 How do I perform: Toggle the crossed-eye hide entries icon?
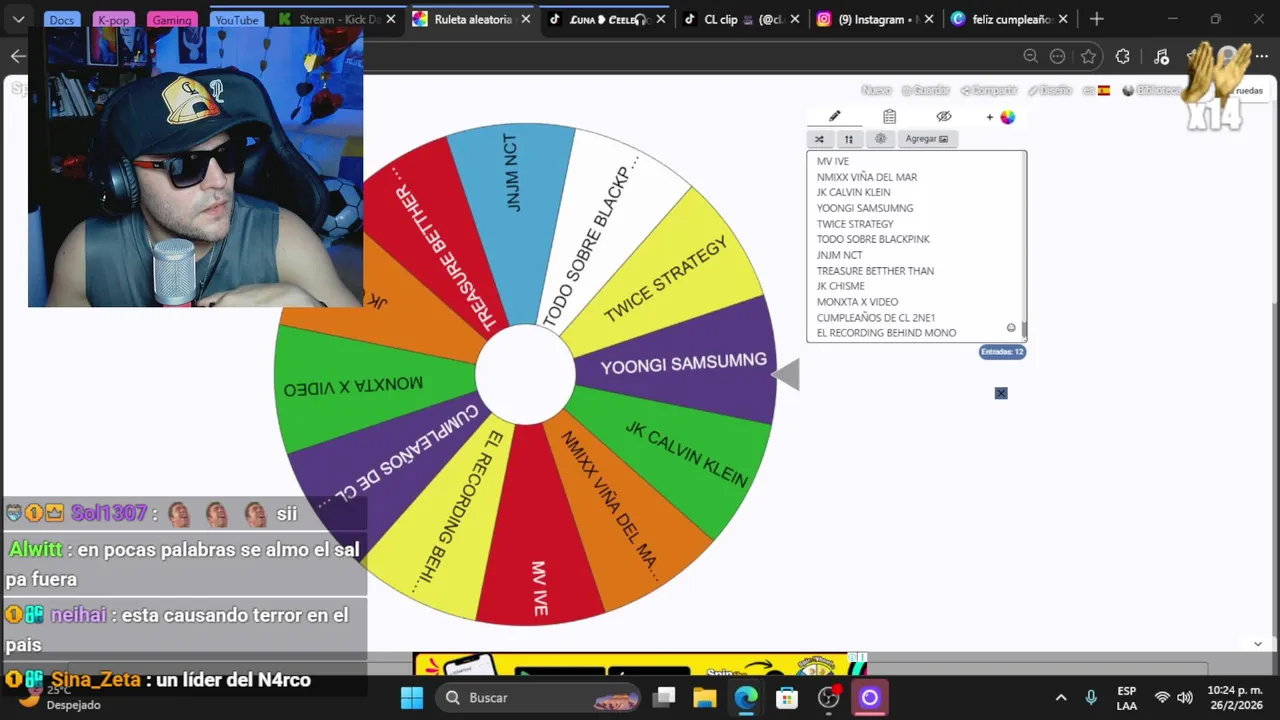coord(944,117)
